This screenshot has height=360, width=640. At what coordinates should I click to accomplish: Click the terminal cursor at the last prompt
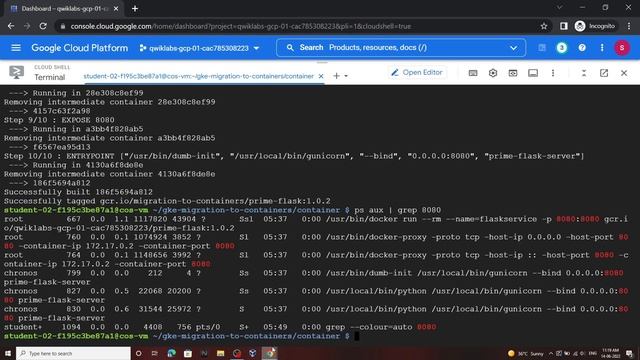point(357,336)
